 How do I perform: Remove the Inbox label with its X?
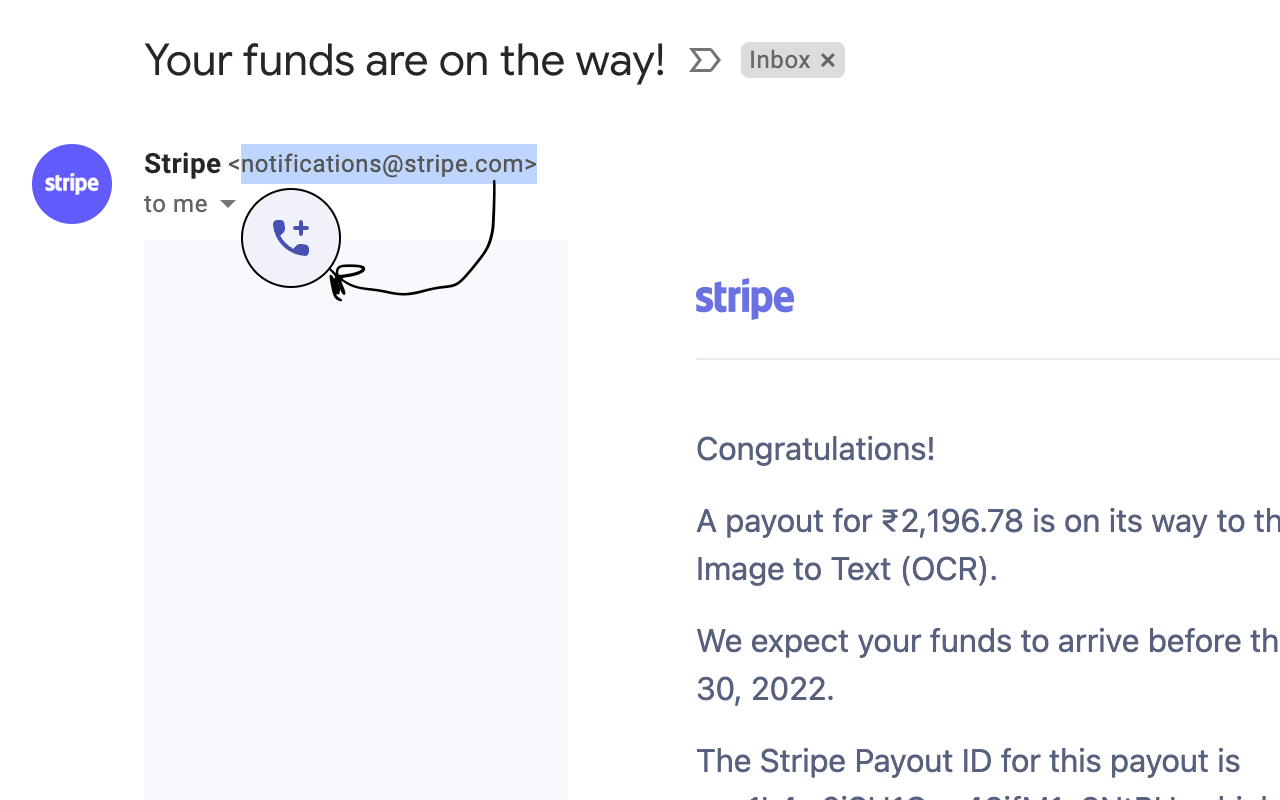(828, 61)
